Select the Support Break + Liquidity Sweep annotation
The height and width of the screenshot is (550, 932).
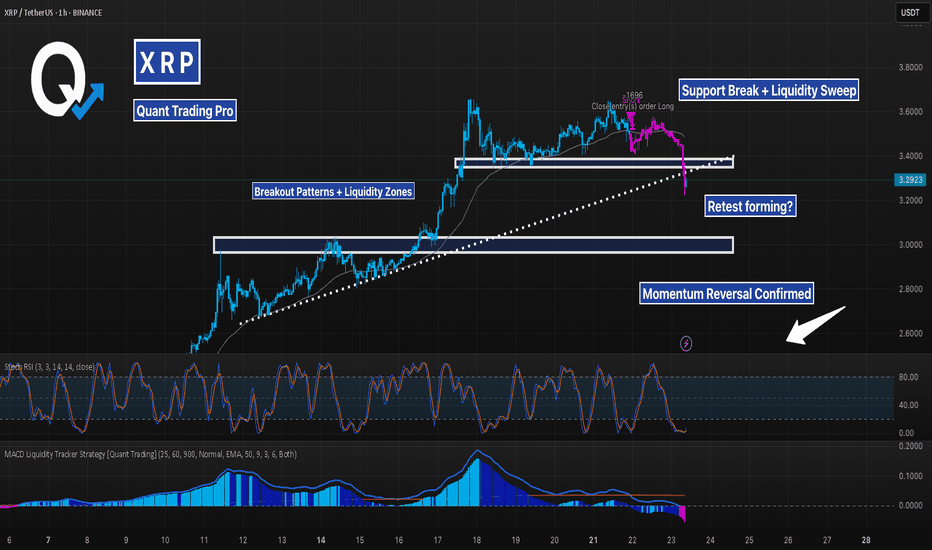pos(769,90)
